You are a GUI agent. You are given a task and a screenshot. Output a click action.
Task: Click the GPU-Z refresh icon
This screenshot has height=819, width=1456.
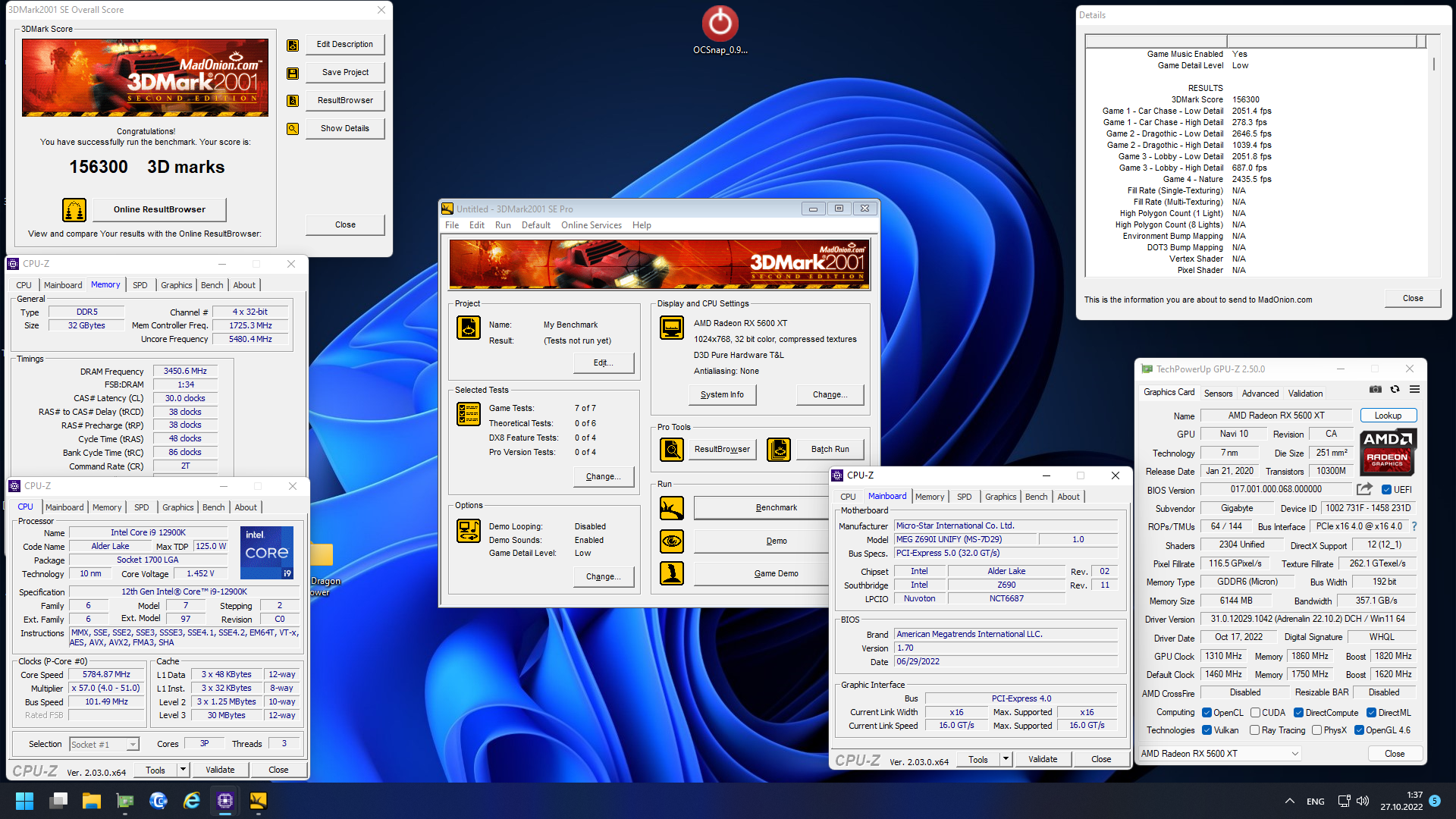click(1395, 390)
